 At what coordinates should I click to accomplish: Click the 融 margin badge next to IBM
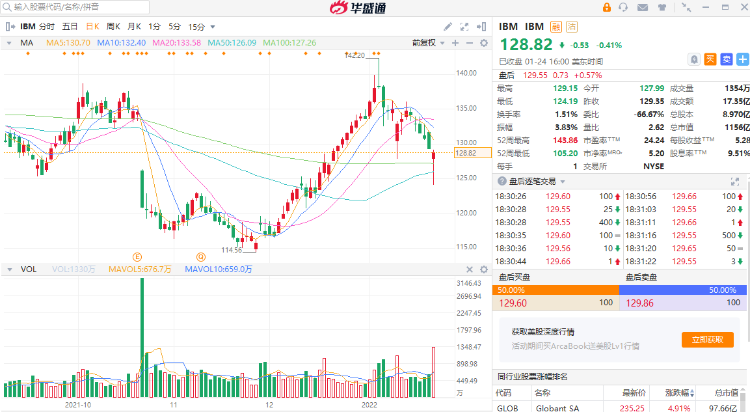click(x=555, y=27)
